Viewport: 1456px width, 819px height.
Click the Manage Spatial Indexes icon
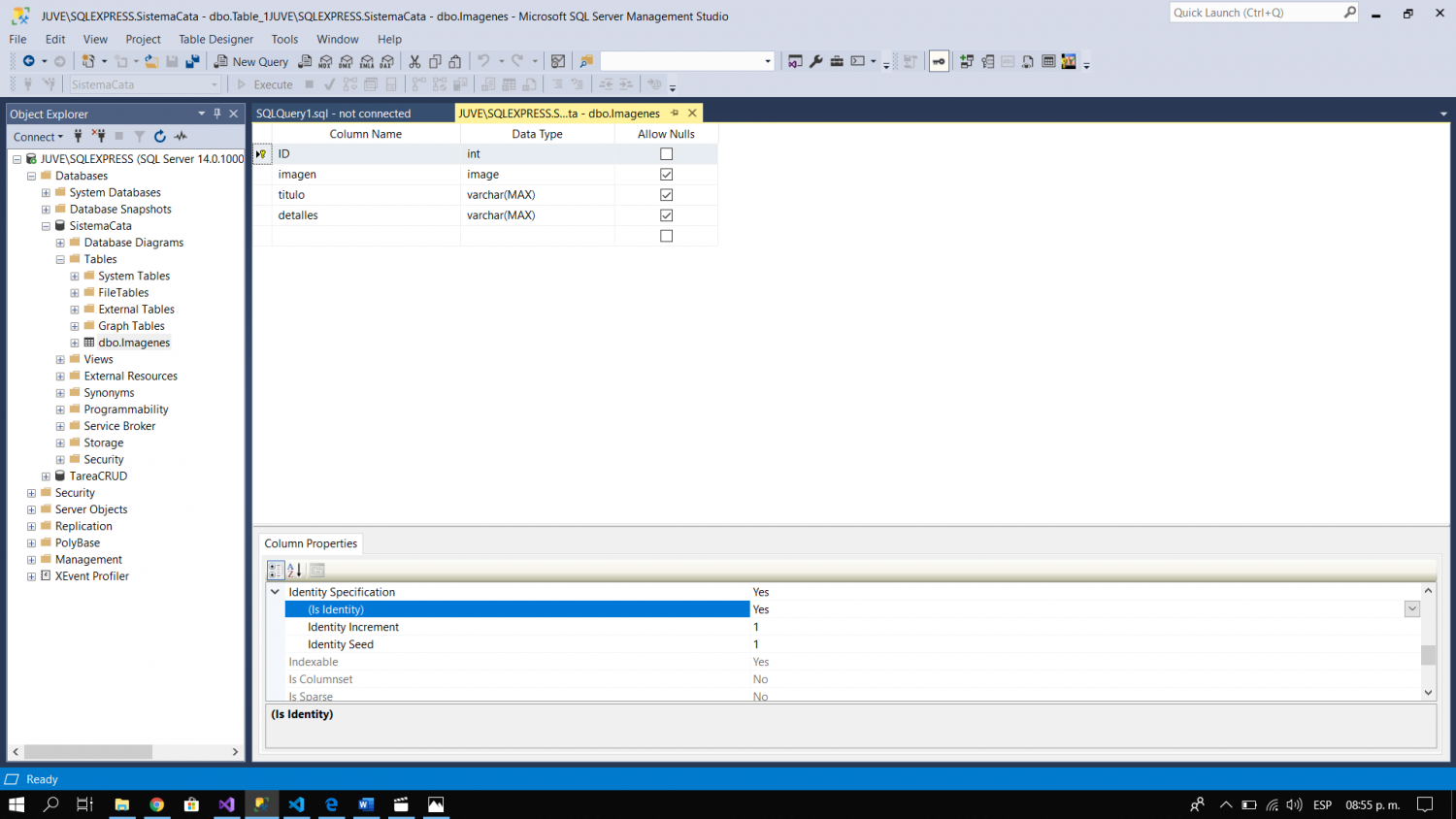coord(1069,61)
